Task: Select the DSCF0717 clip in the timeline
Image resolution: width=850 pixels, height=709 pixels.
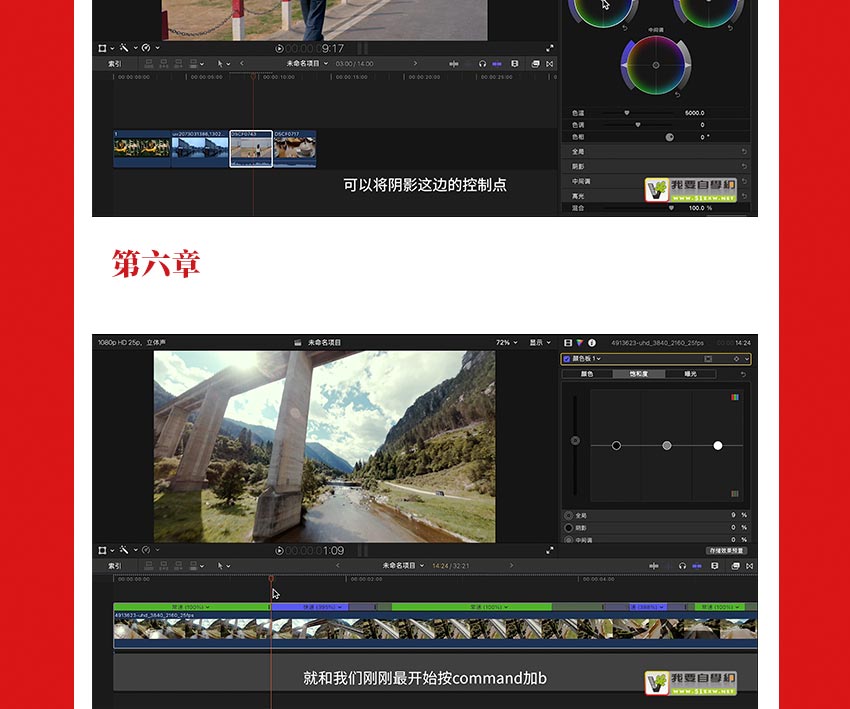Action: point(295,149)
